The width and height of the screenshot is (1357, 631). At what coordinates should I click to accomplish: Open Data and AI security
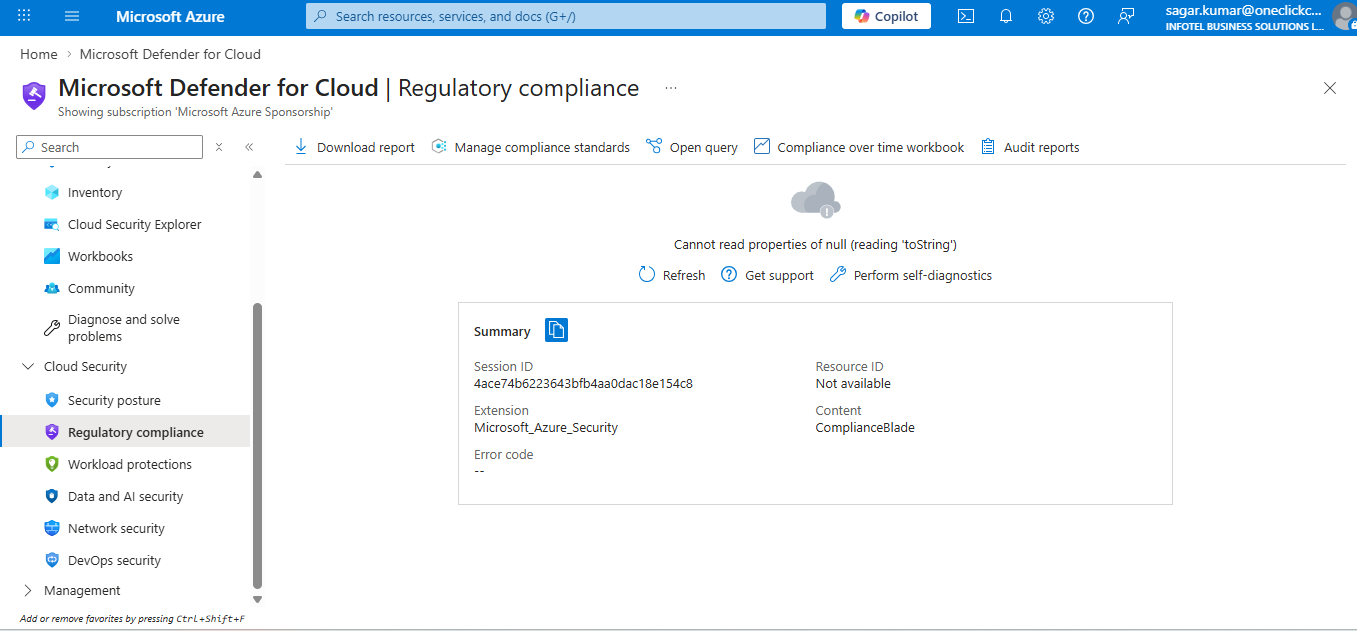[126, 496]
